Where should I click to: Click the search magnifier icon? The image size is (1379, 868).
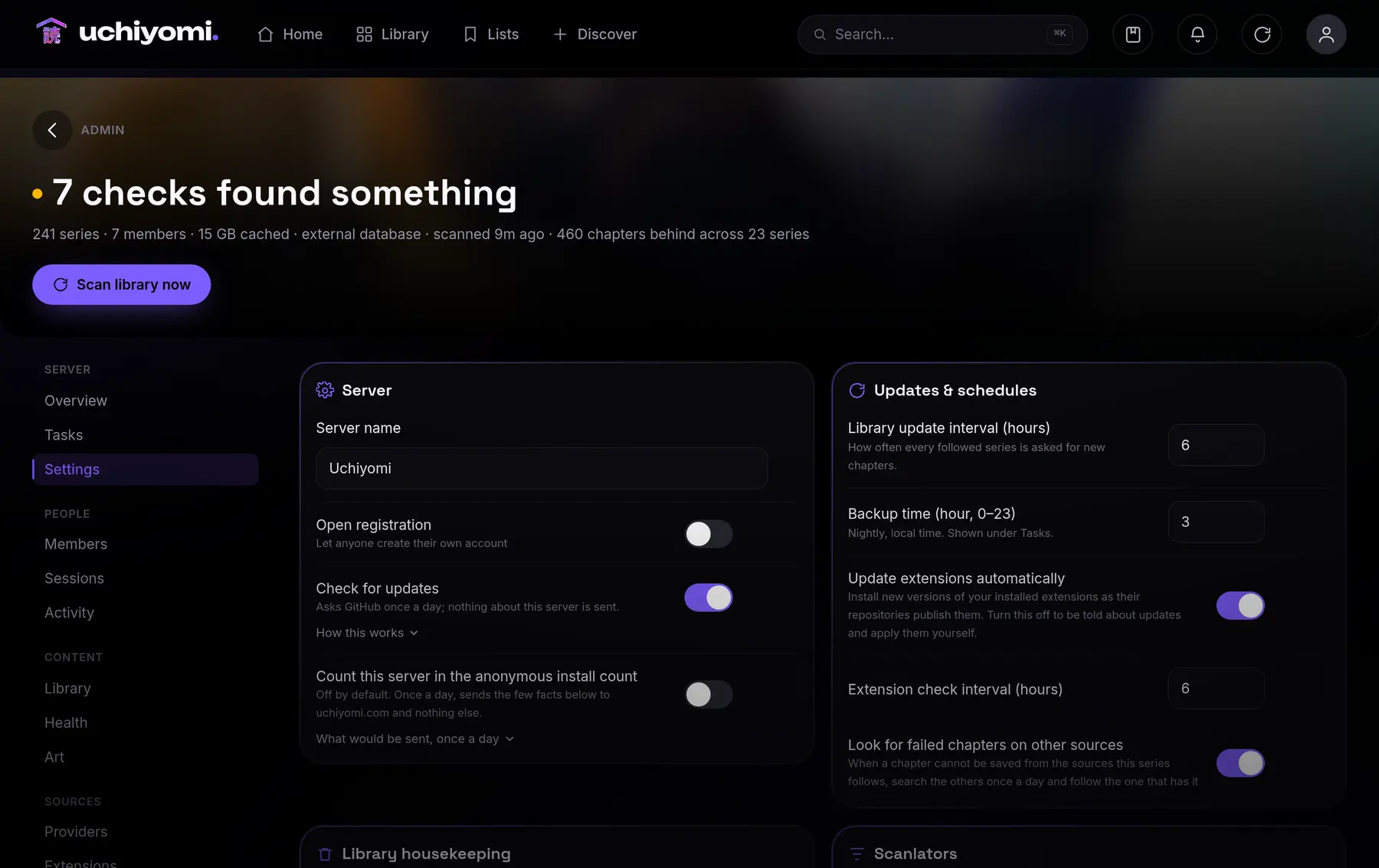[820, 34]
